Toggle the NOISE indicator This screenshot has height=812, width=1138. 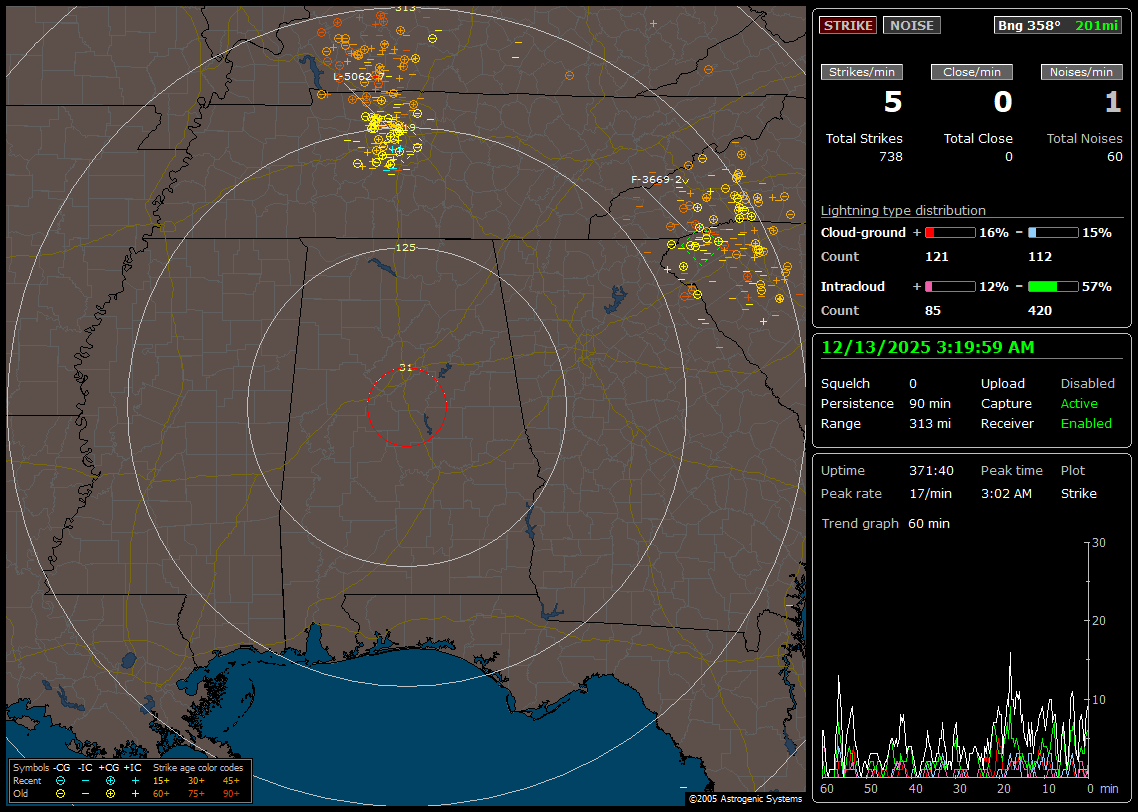tap(911, 25)
